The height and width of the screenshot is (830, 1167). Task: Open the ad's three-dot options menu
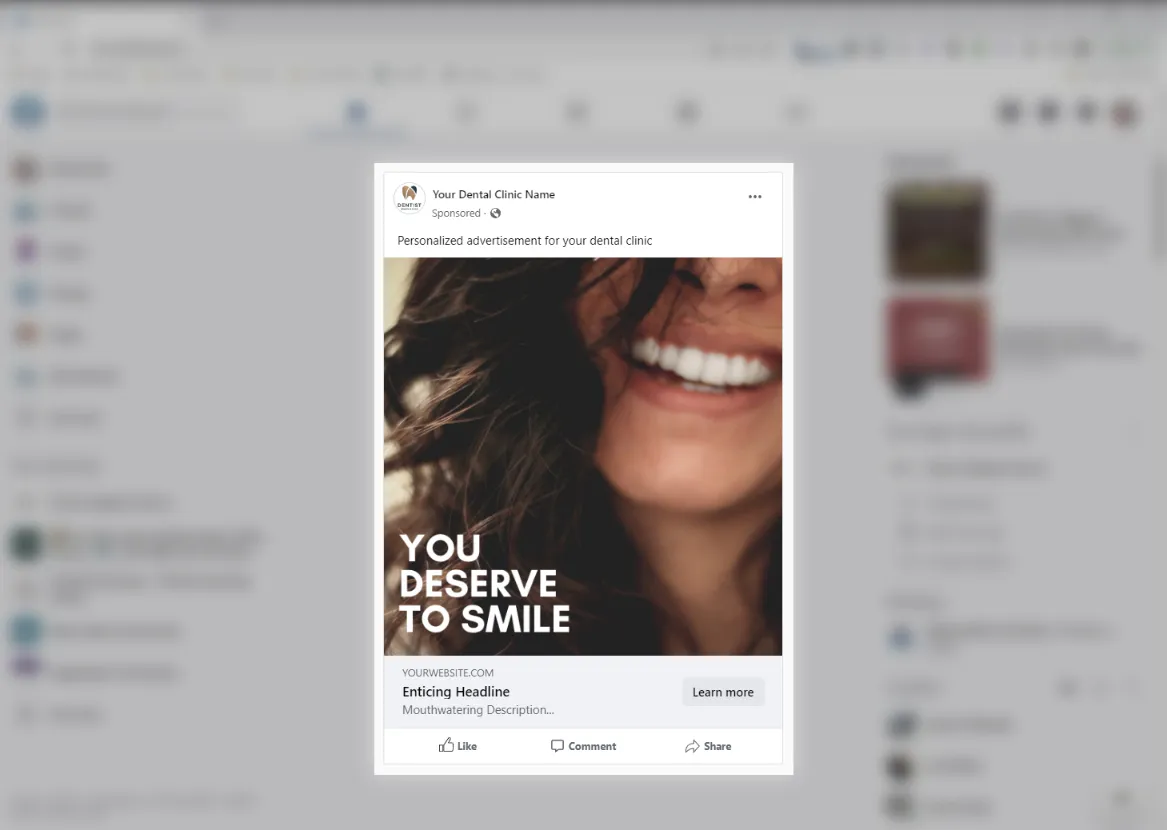click(x=754, y=197)
